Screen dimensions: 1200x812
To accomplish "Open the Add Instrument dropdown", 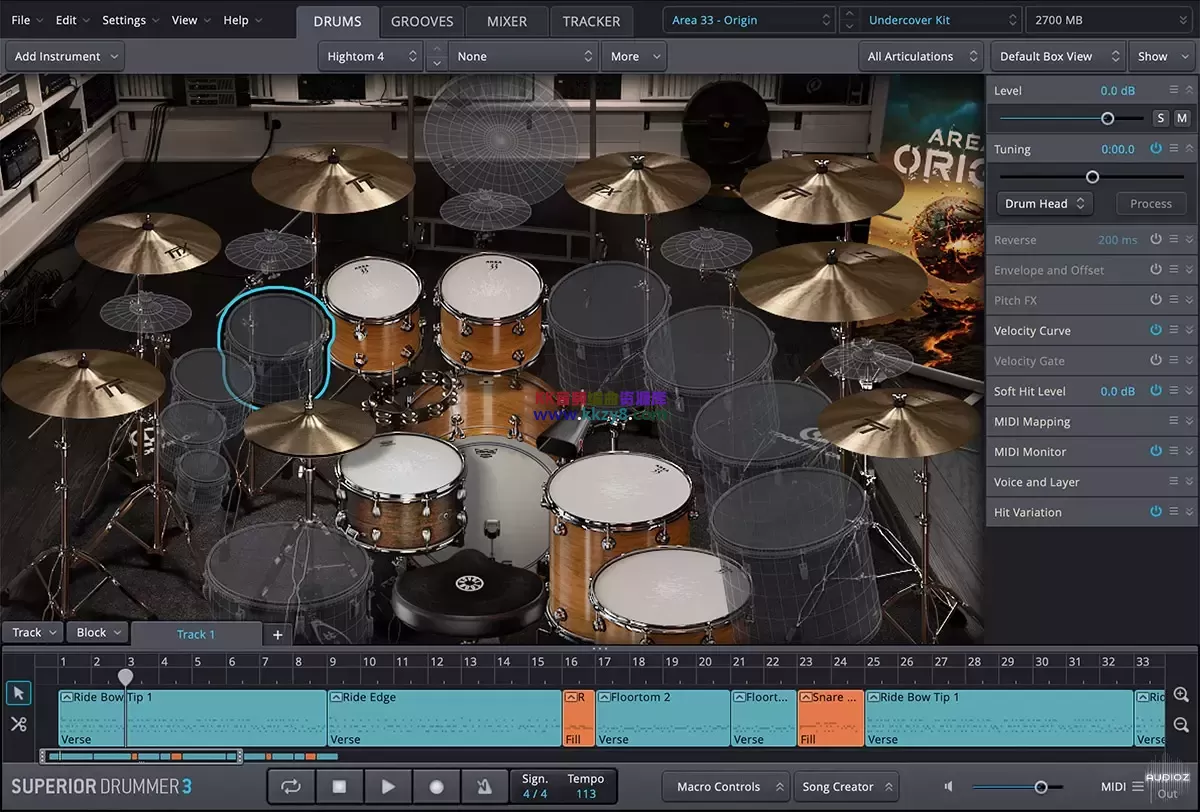I will (x=66, y=56).
